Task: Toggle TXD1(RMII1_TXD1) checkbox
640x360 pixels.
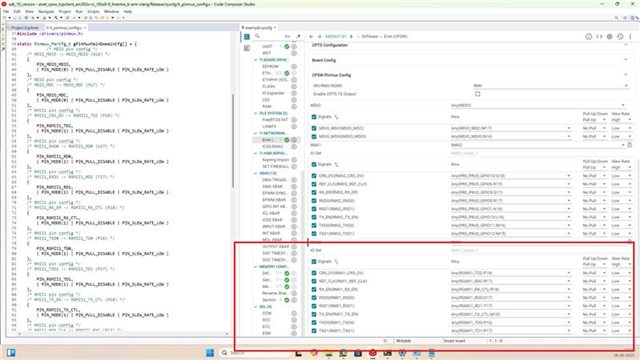Action: coord(314,331)
